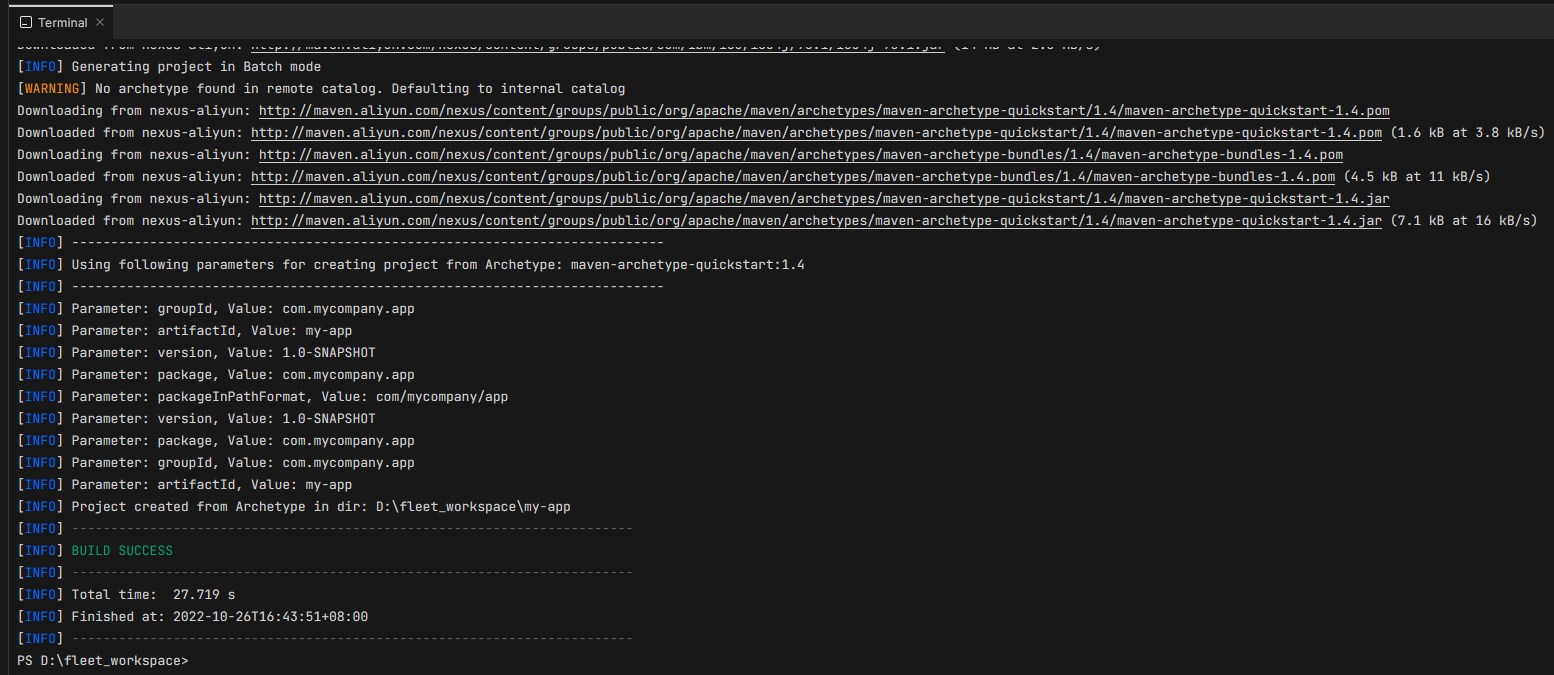Click the PS D:\fleet_workspace> command prompt
This screenshot has height=675, width=1554.
pyautogui.click(x=102, y=661)
